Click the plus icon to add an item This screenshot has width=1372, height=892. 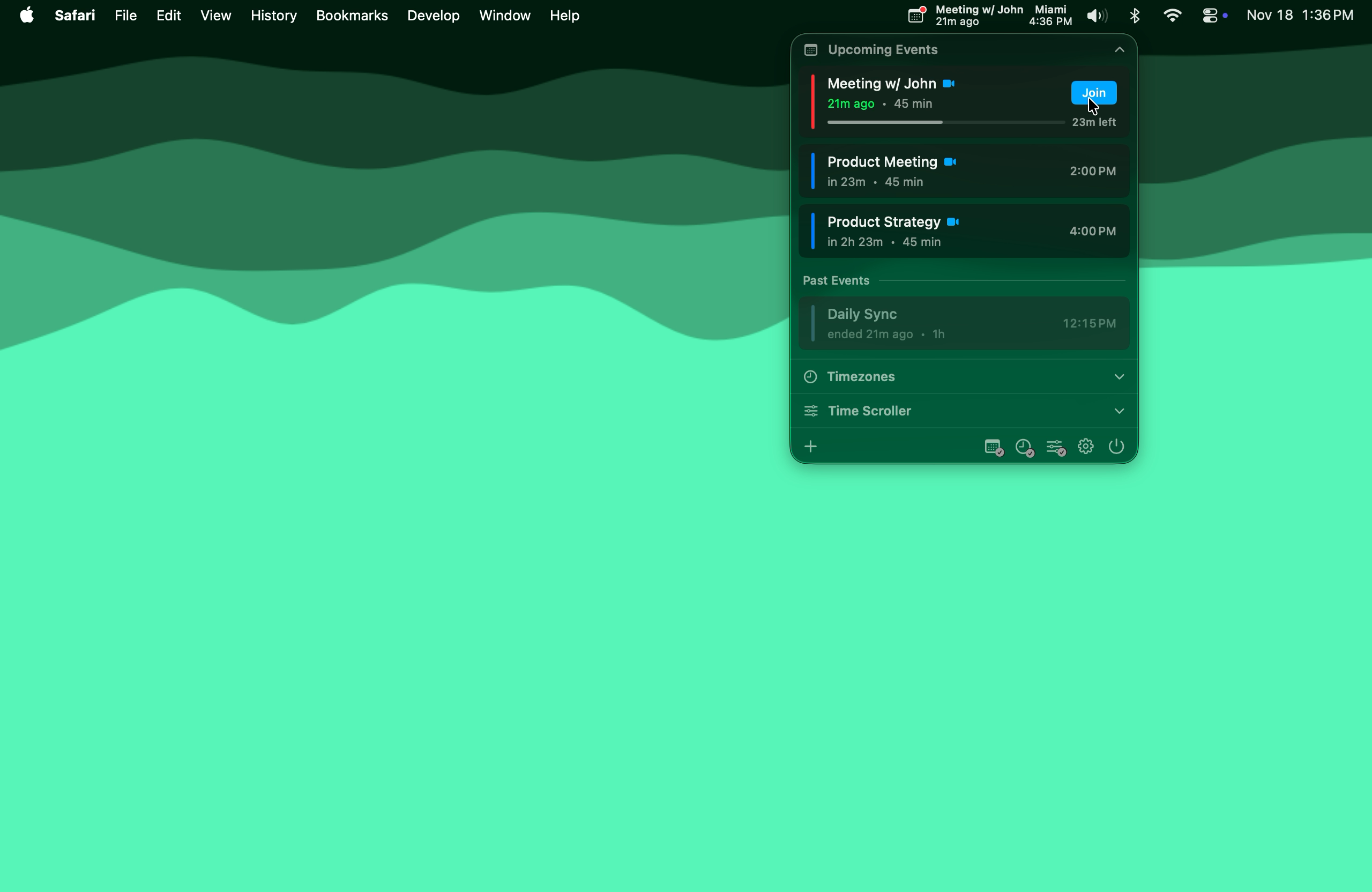click(810, 447)
